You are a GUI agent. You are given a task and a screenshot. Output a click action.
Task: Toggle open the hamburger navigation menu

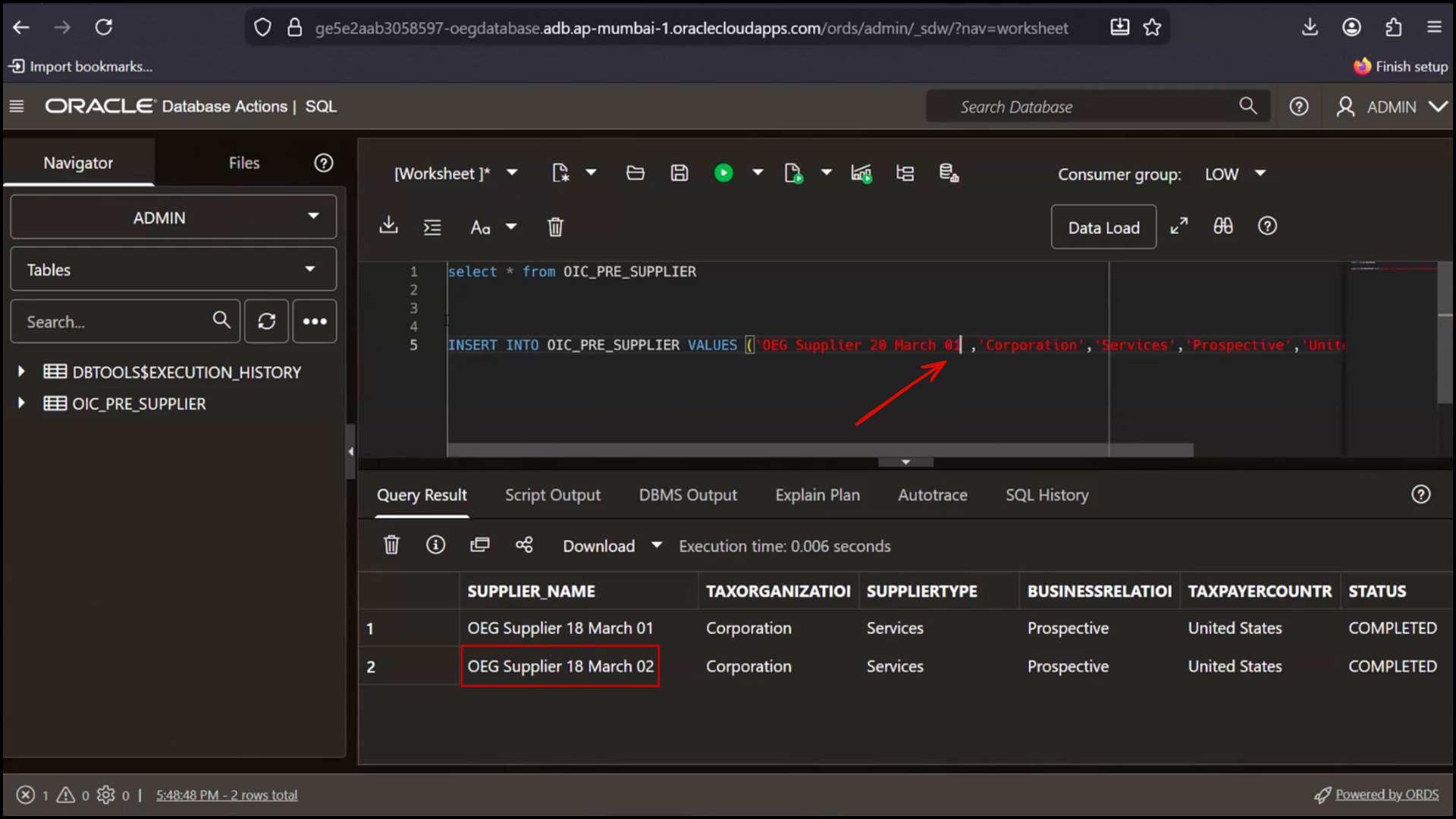[17, 106]
